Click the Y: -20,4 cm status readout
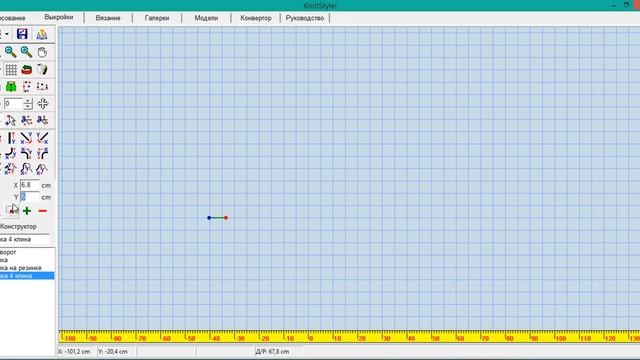 [x=113, y=351]
